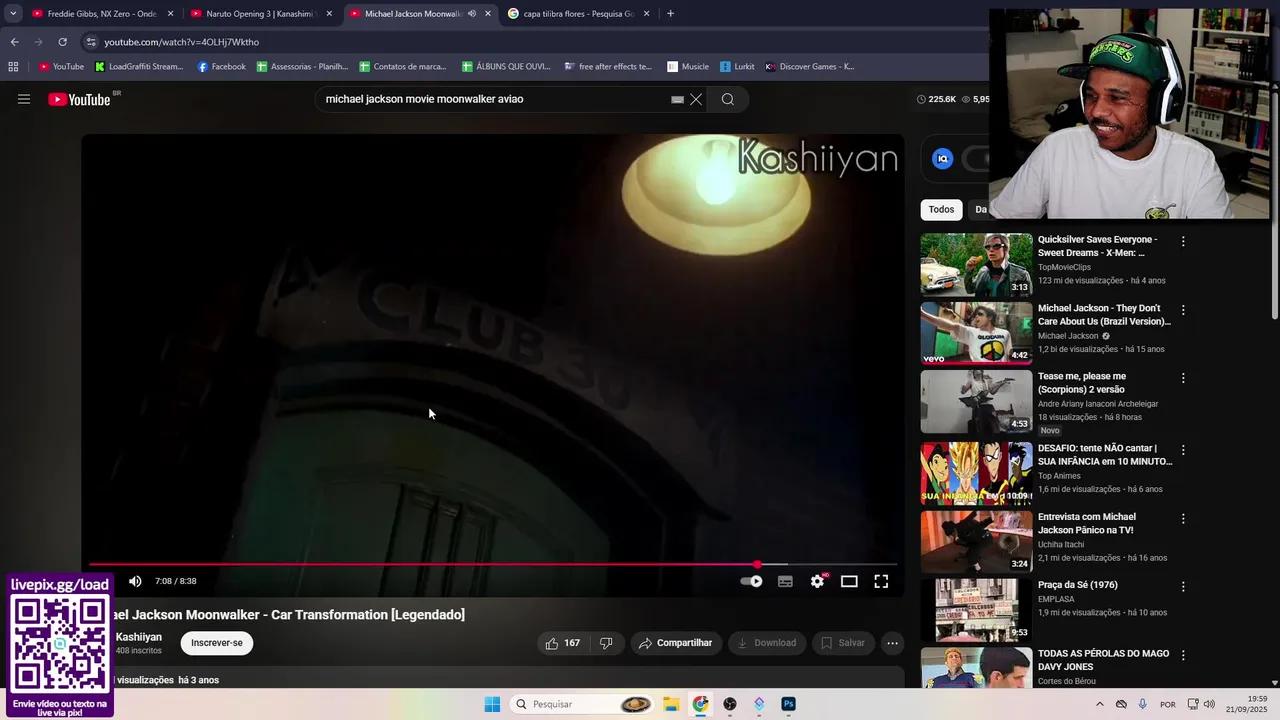Open the Tease me Scorpions video thumbnail
1280x720 pixels.
[x=976, y=402]
